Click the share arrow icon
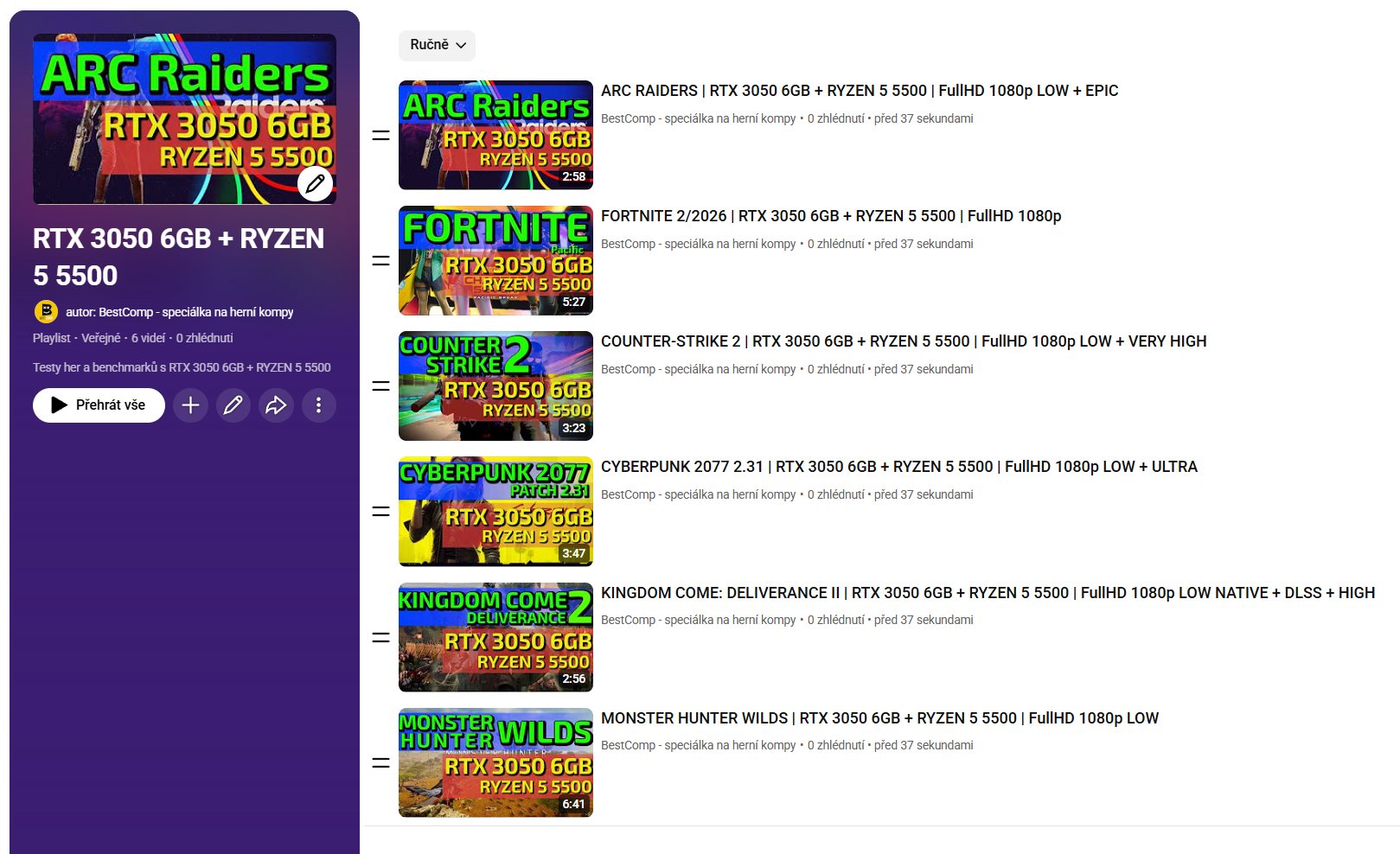This screenshot has height=854, width=1400. coord(276,405)
